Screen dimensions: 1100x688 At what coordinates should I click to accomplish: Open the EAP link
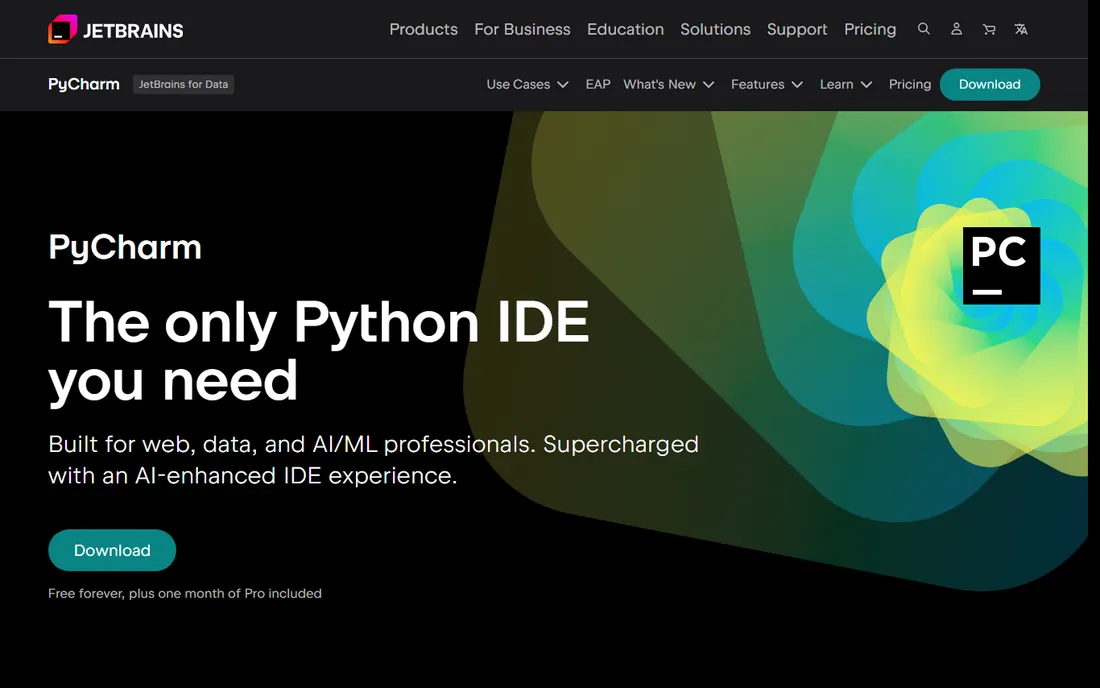pyautogui.click(x=598, y=84)
